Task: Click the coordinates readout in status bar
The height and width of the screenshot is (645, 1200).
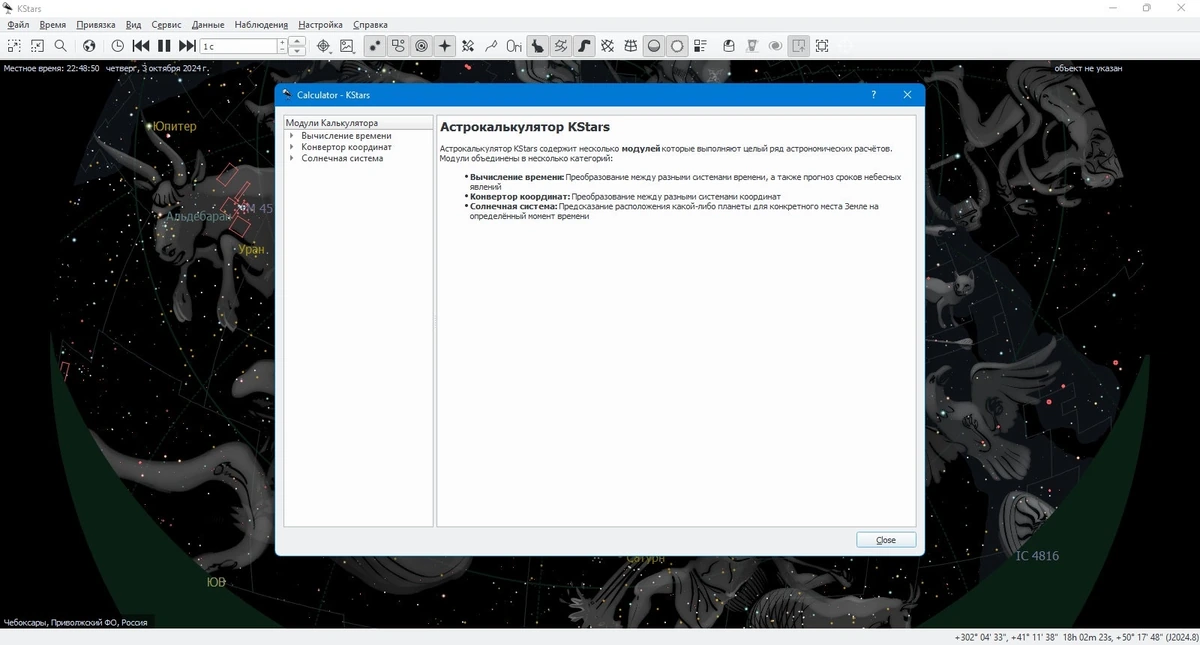Action: click(1075, 637)
